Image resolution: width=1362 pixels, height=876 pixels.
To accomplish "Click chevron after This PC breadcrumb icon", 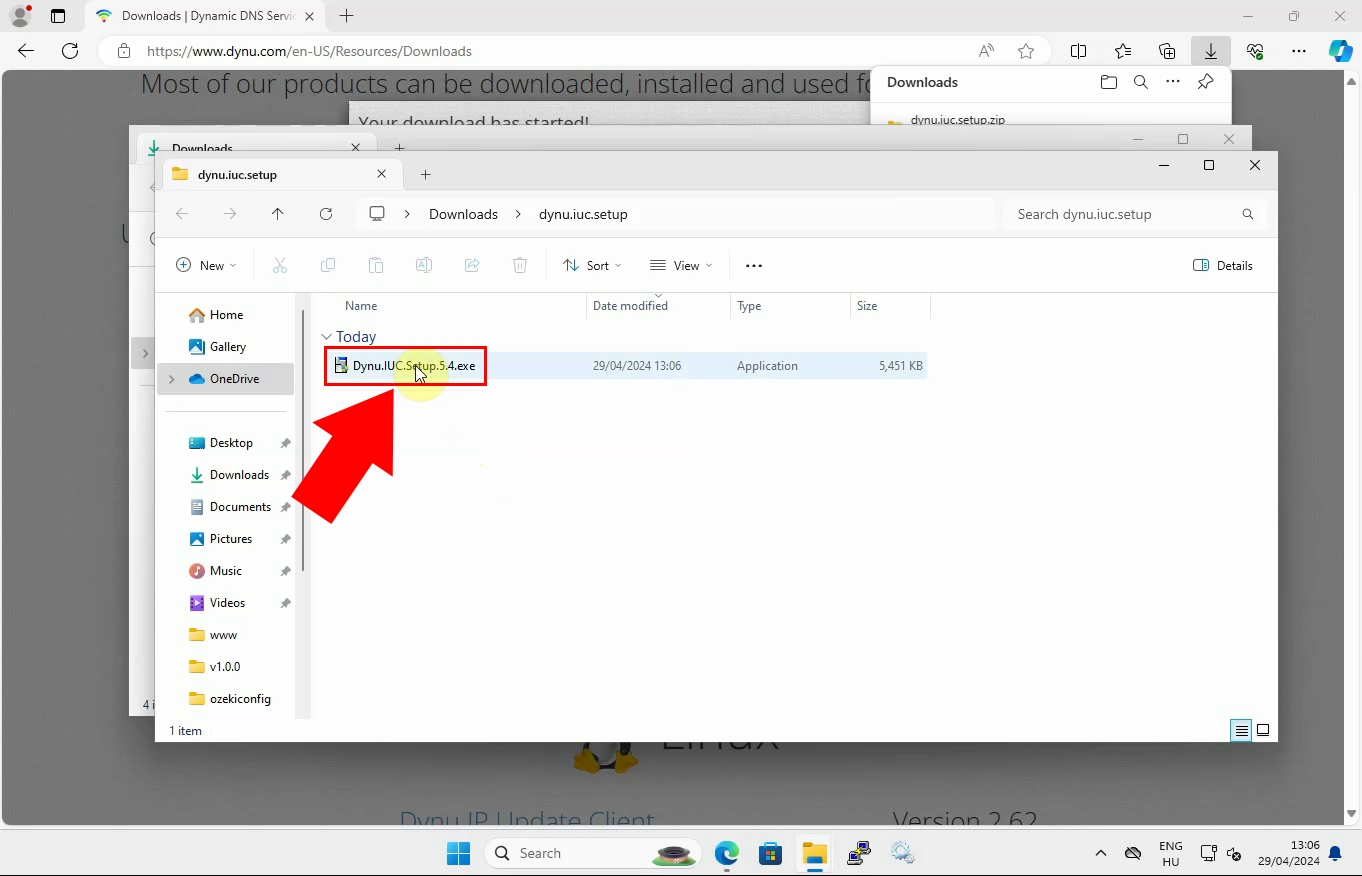I will pyautogui.click(x=407, y=214).
